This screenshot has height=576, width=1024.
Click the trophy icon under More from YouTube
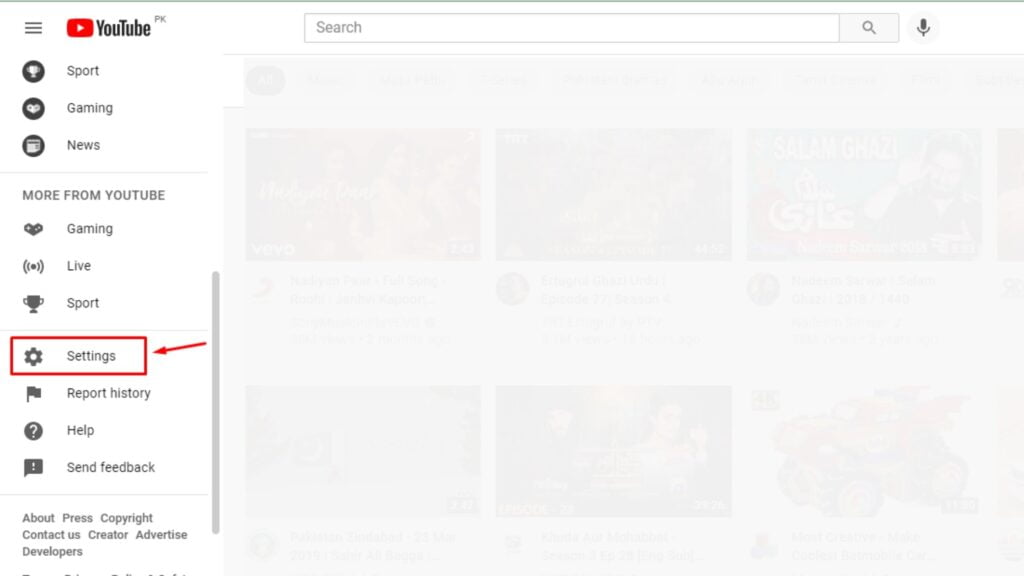(x=33, y=303)
